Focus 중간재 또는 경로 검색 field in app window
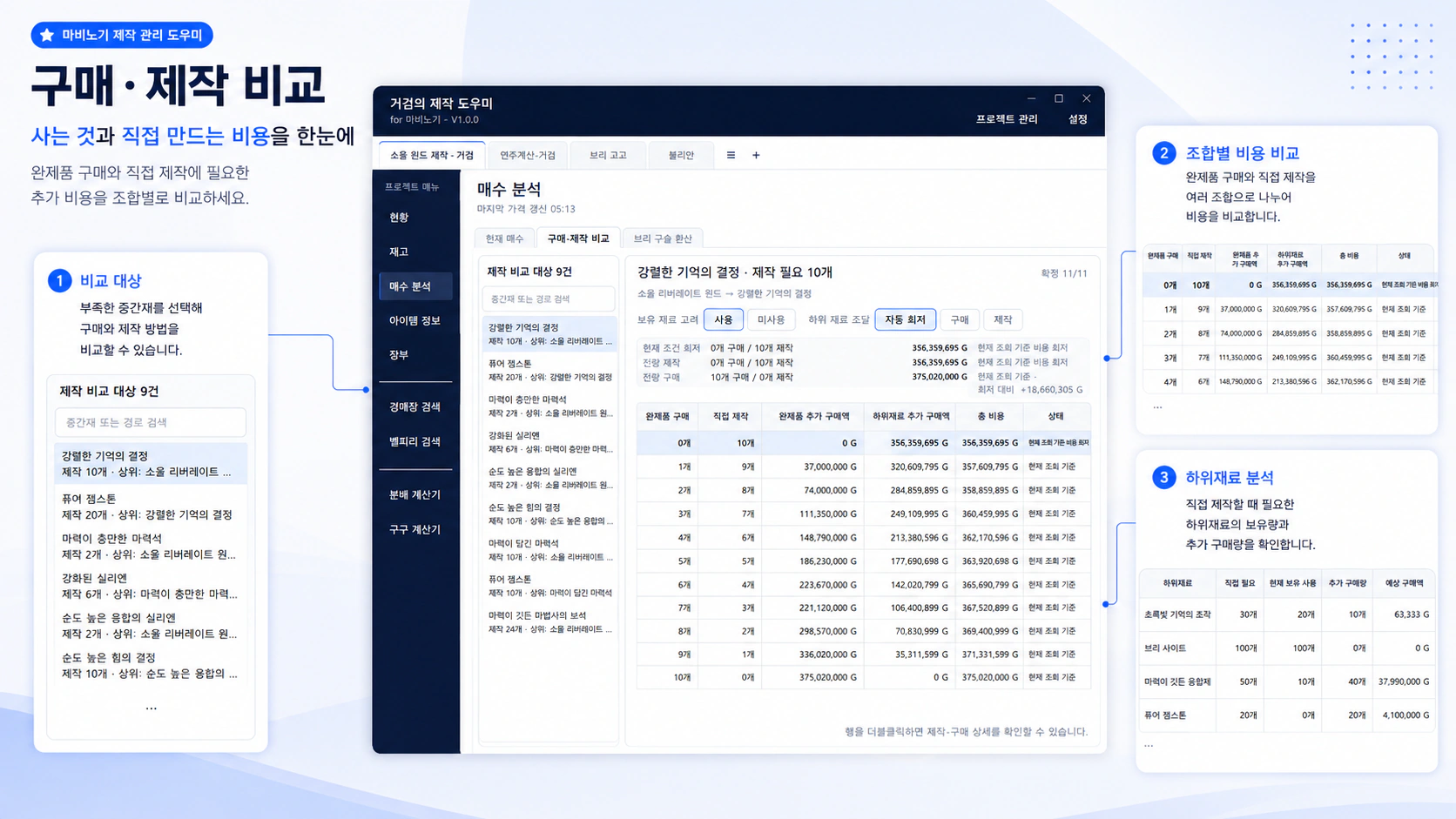 point(549,299)
